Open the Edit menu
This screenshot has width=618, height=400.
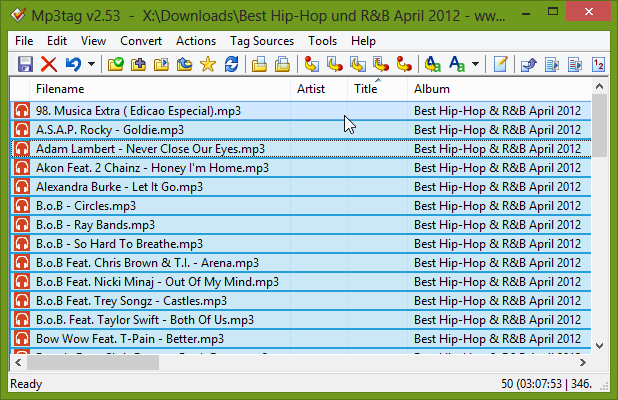57,41
